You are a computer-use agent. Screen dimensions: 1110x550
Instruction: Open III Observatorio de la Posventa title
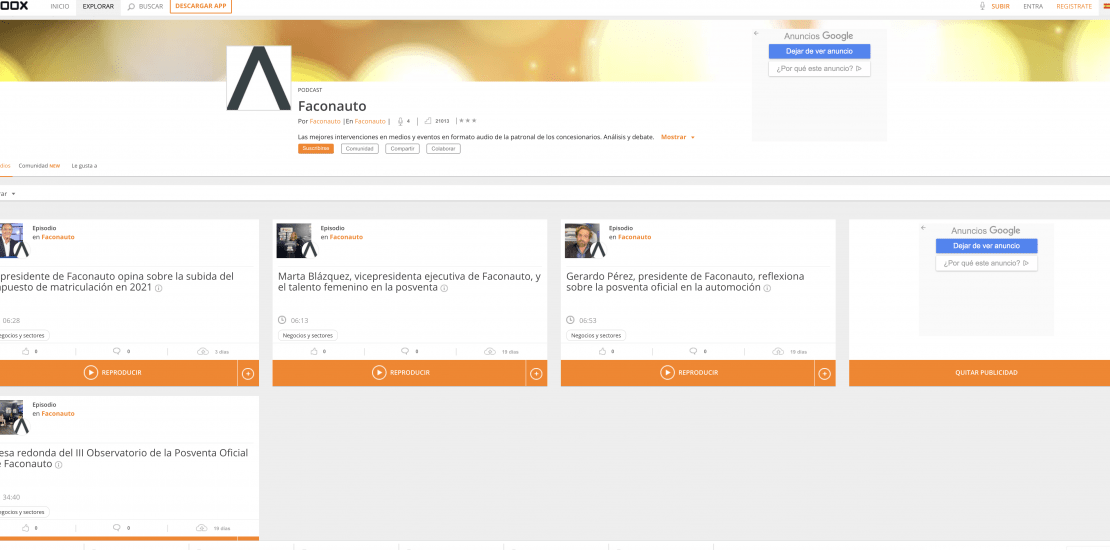(x=124, y=458)
